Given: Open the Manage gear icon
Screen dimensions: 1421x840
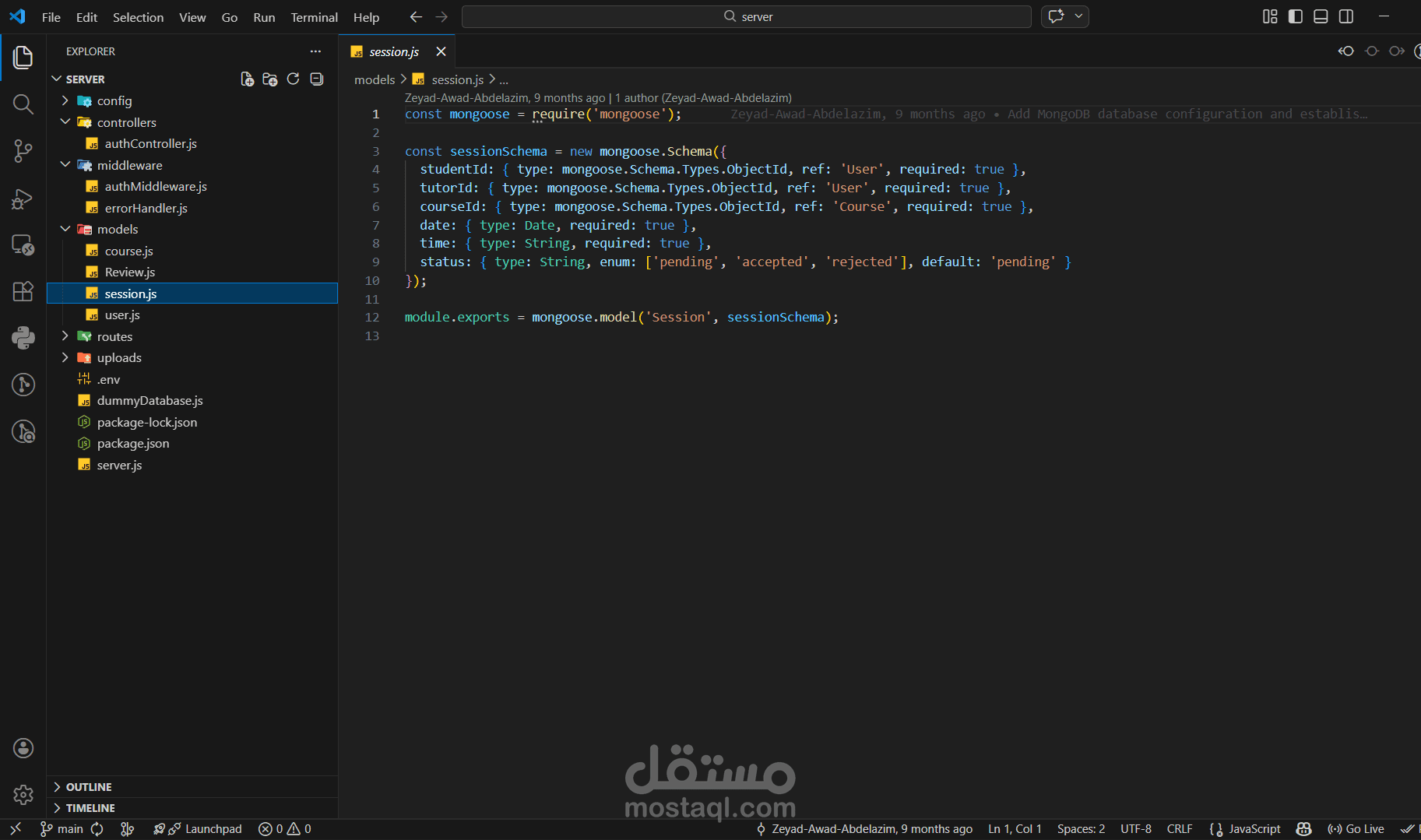Looking at the screenshot, I should click(23, 795).
